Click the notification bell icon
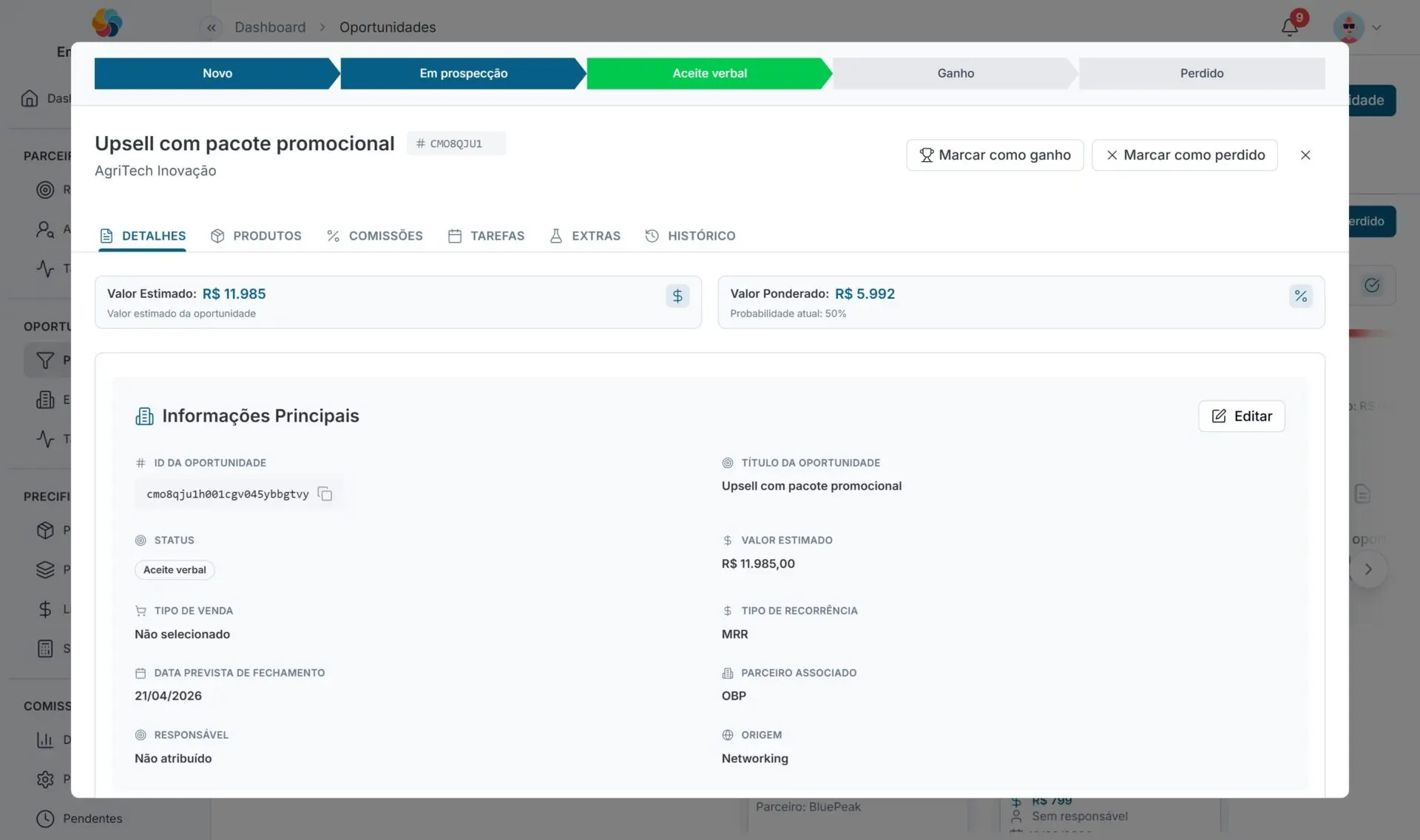This screenshot has height=840, width=1420. pyautogui.click(x=1289, y=27)
